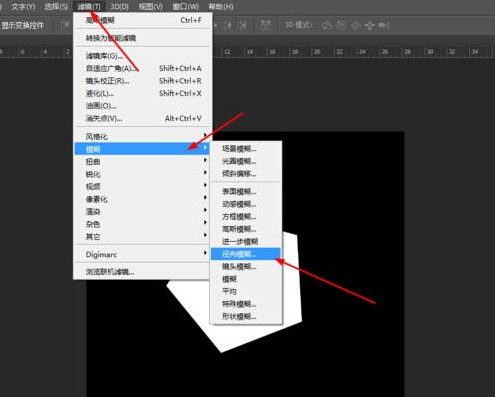
Task: Expand the 其它 other submenu
Action: (x=143, y=237)
